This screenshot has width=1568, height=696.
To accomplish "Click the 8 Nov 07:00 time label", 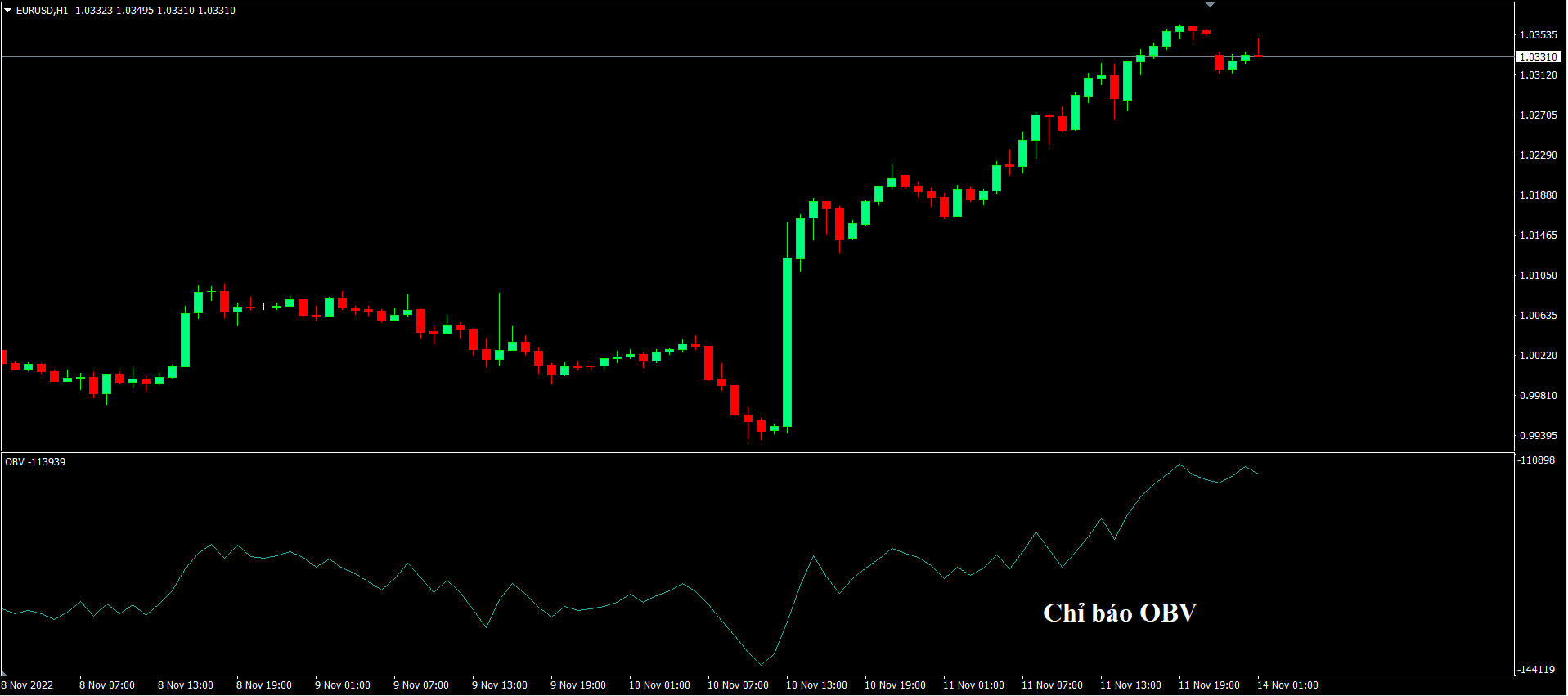I will coord(107,685).
